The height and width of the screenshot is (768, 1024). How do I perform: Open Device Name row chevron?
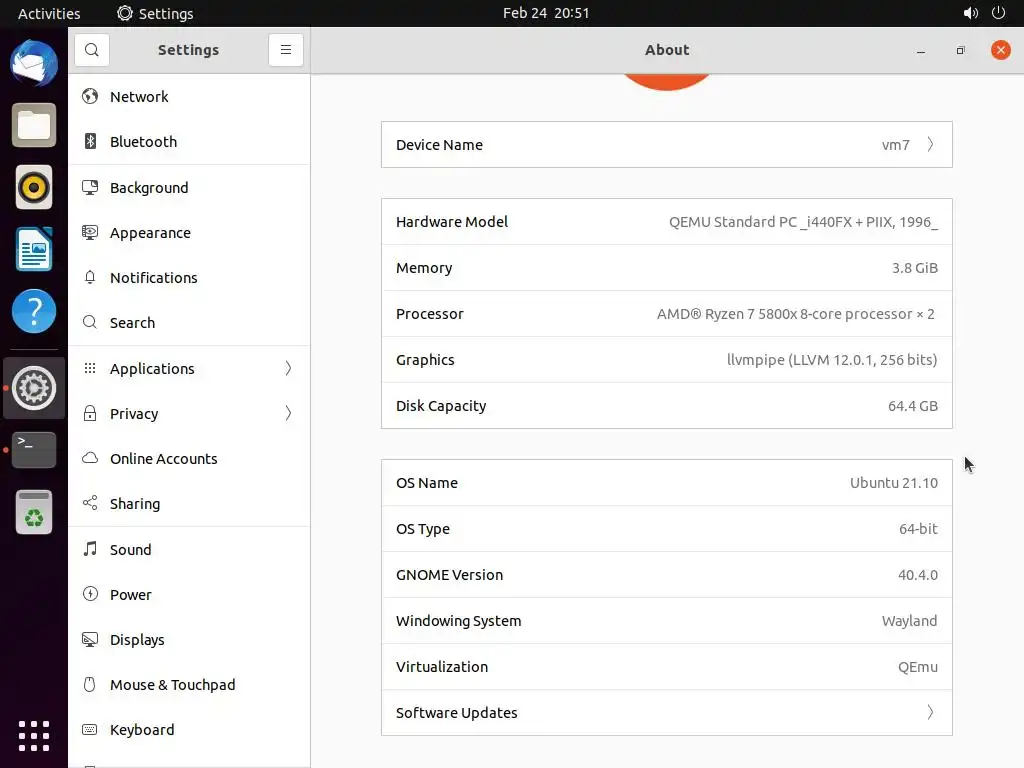click(930, 144)
